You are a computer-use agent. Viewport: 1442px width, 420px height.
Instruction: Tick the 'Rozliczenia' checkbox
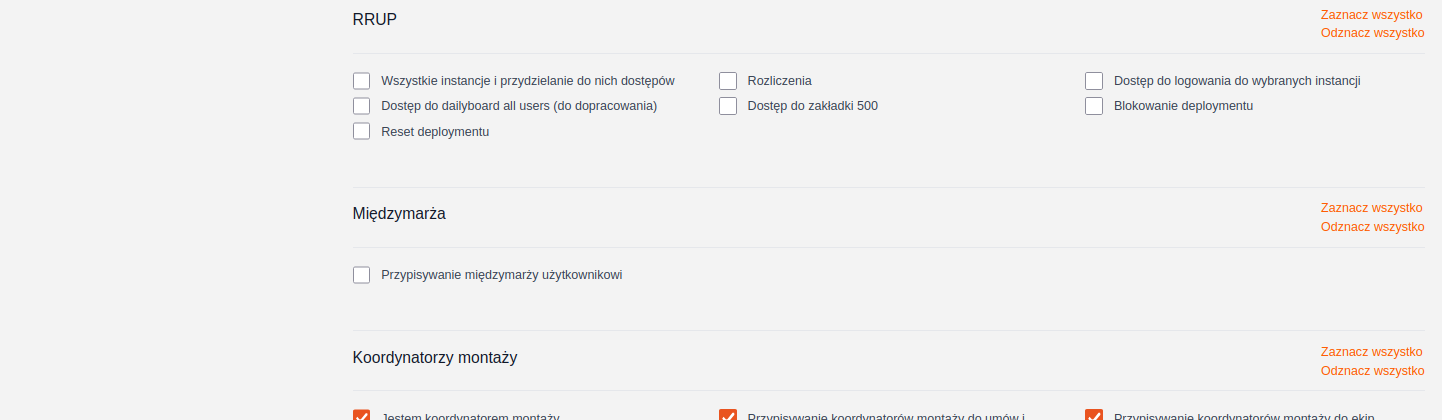[728, 81]
